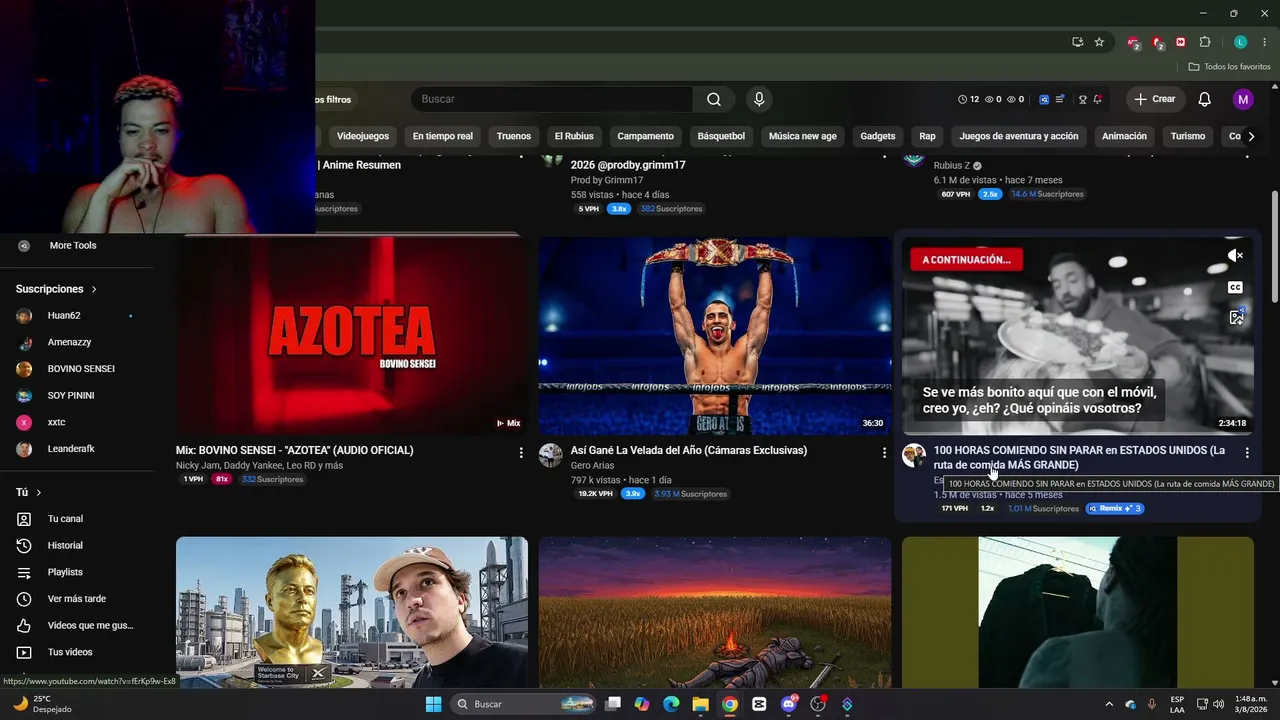Open Chrome's three-dot menu

1264,42
